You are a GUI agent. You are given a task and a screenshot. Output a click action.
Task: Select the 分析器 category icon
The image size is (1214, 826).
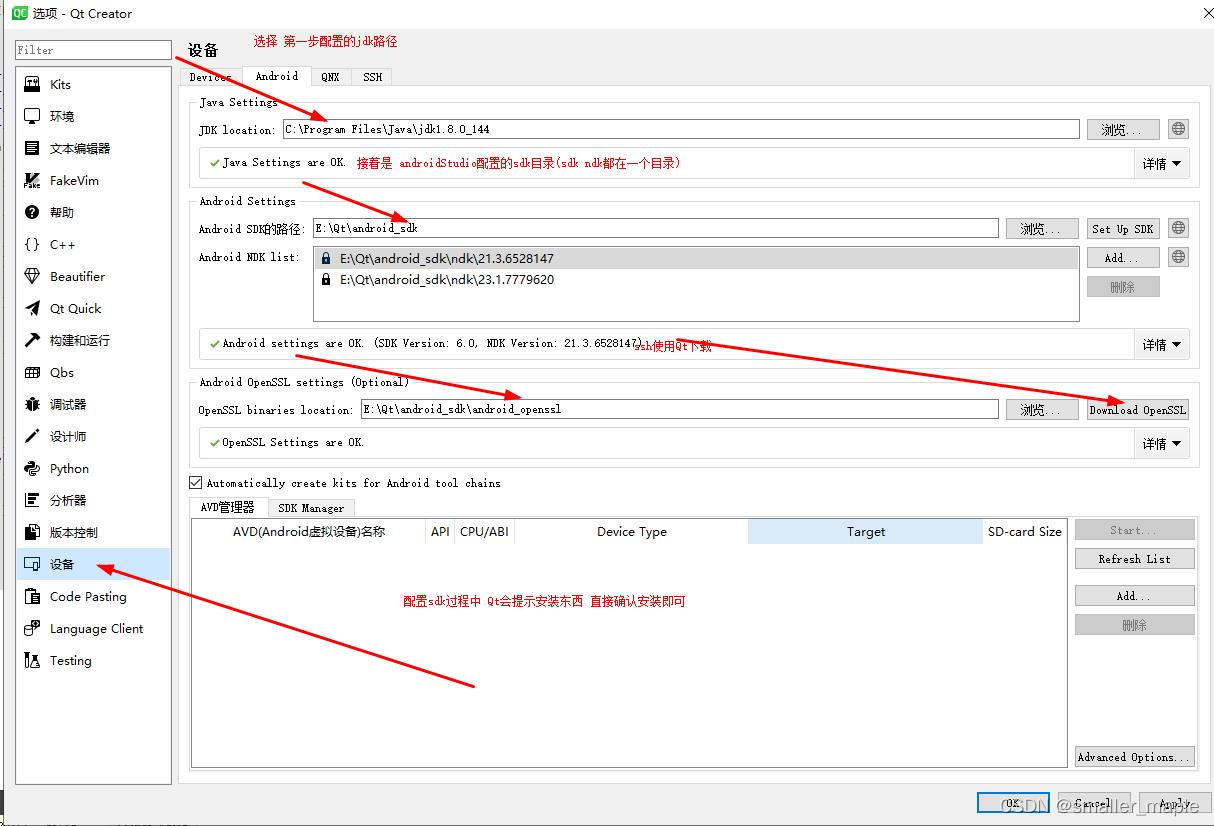[x=32, y=501]
